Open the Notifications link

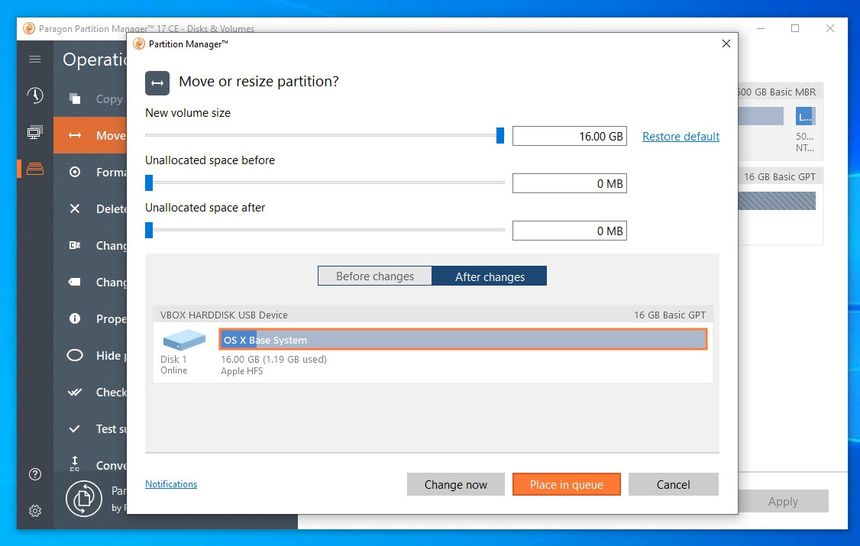point(171,484)
